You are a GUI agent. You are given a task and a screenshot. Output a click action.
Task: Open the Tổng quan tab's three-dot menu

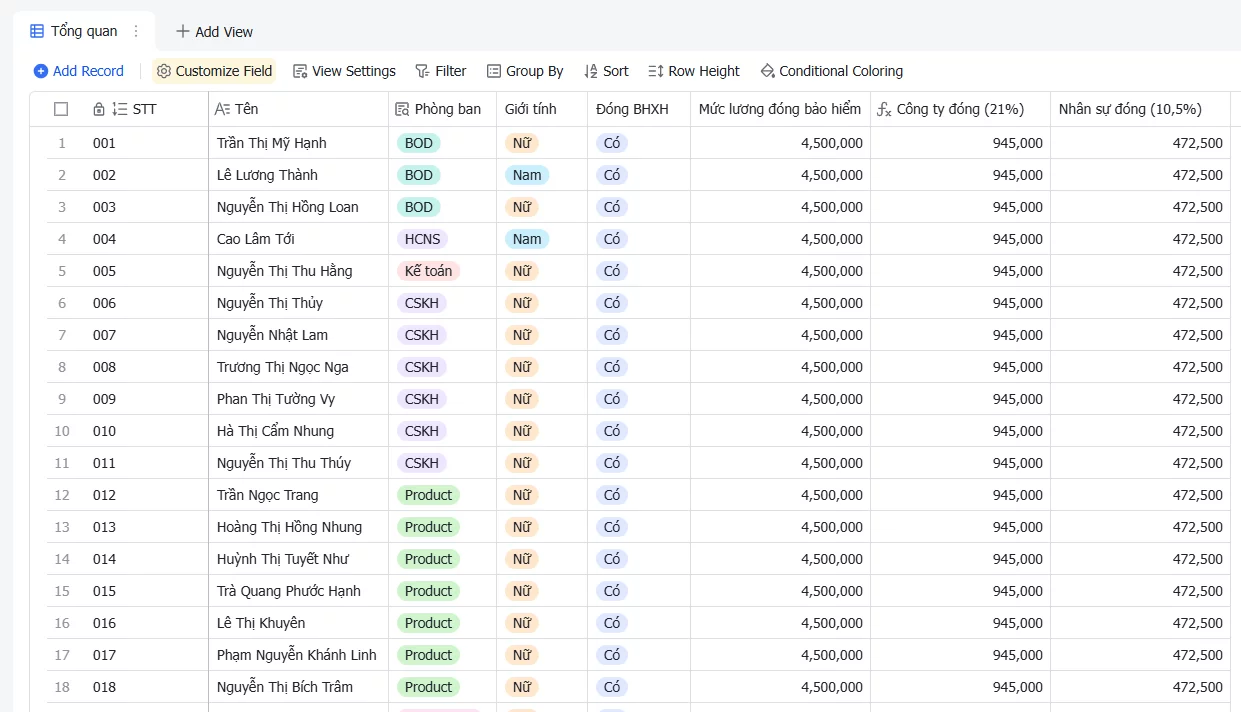click(x=137, y=31)
